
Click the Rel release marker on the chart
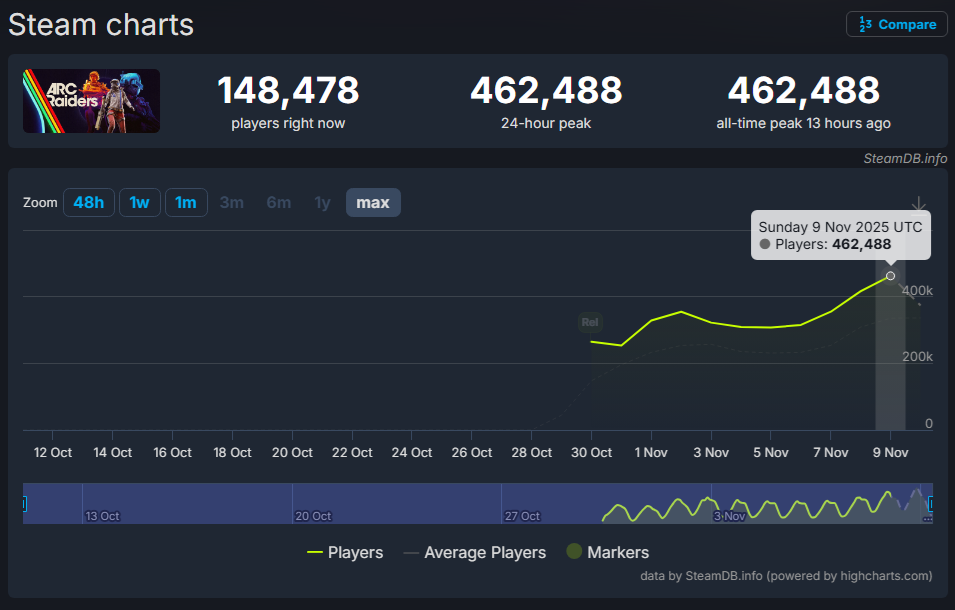(590, 322)
